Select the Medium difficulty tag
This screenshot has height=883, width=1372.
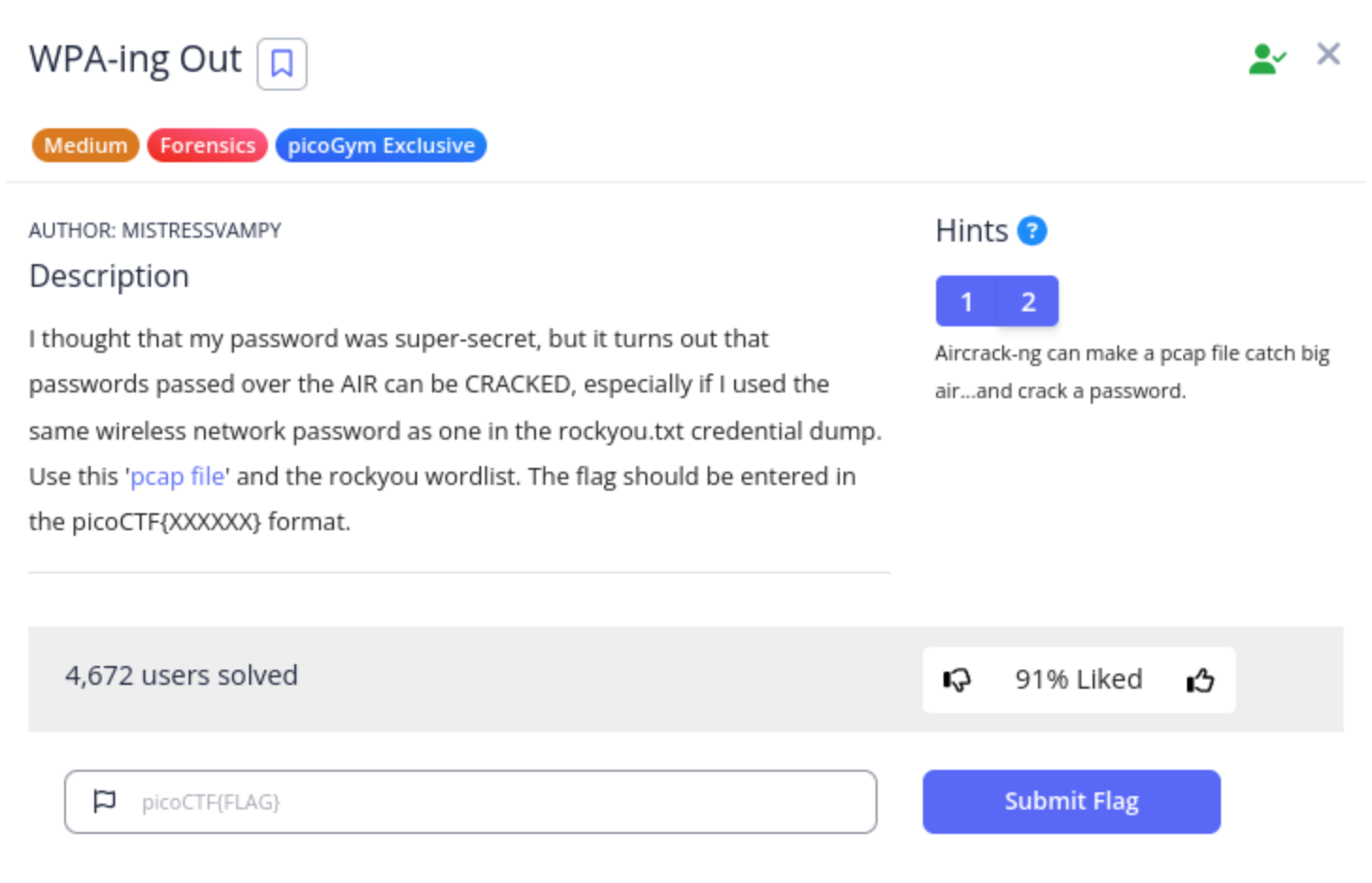86,145
